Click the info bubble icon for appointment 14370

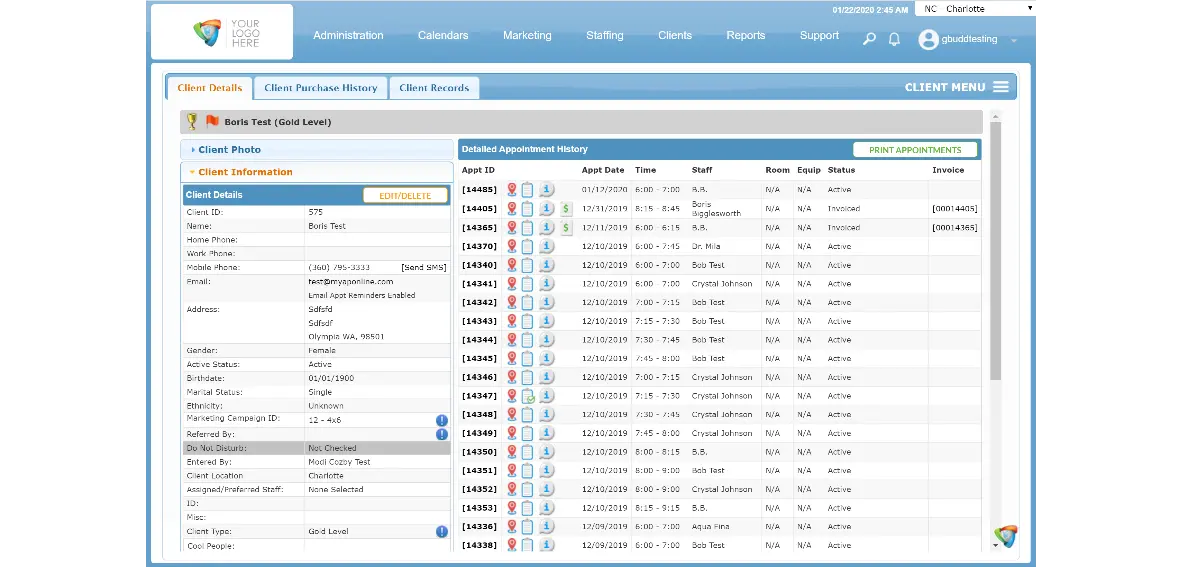547,247
